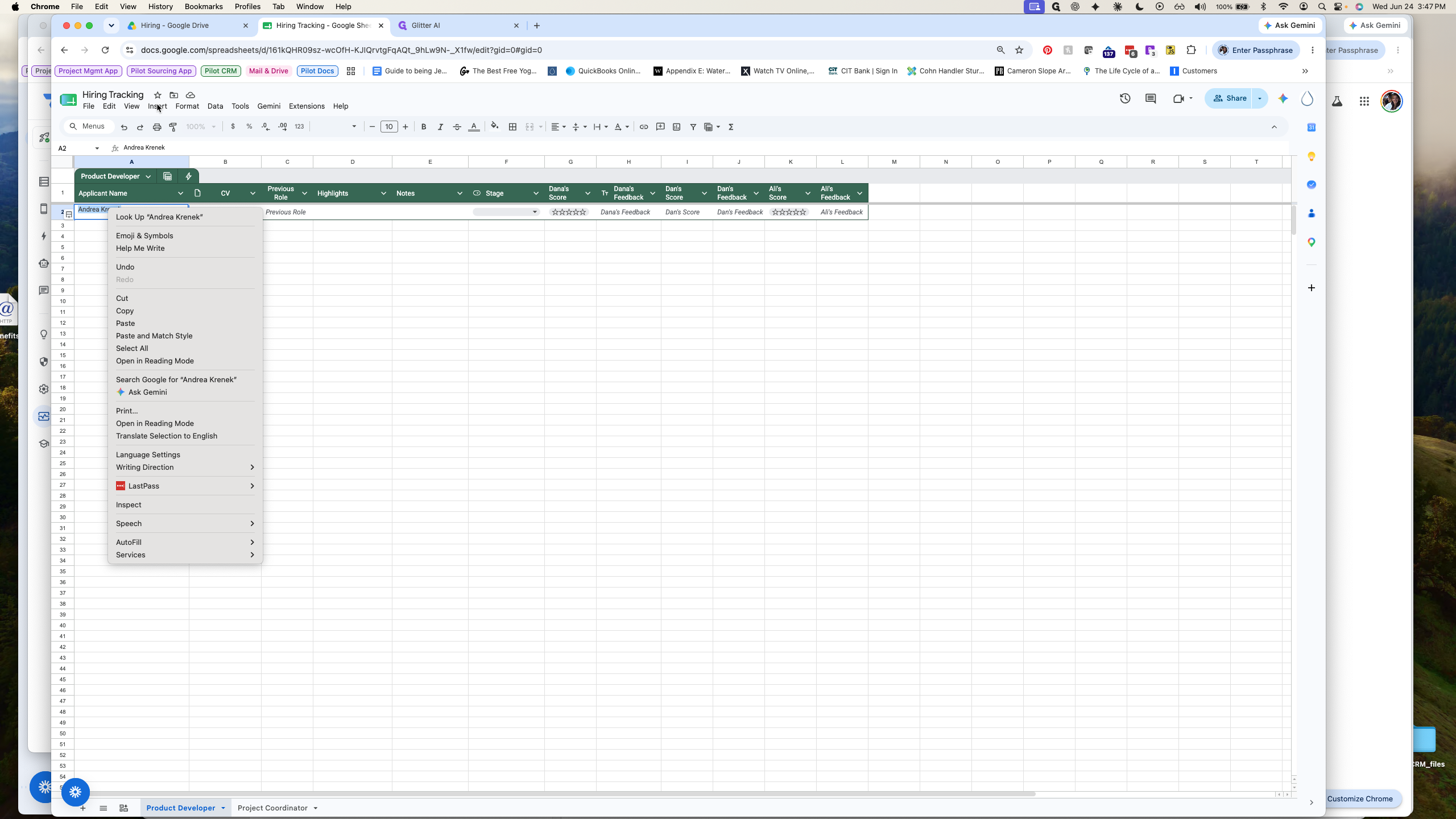Open the Pilot CRM bookmark
This screenshot has height=819, width=1456.
tap(221, 71)
